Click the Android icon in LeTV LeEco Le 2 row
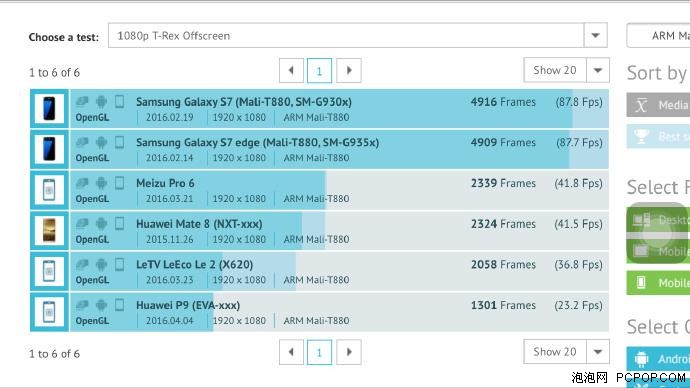690x388 pixels. (101, 264)
